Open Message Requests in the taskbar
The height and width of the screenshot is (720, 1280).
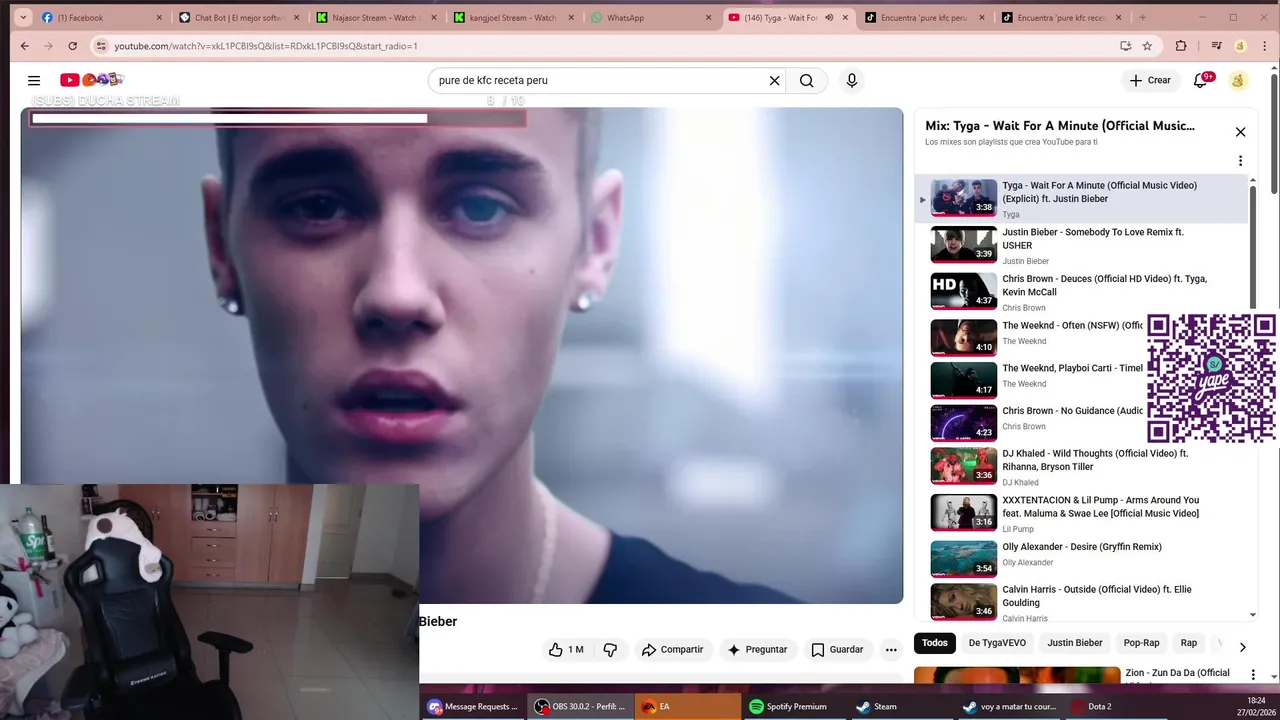(x=473, y=706)
